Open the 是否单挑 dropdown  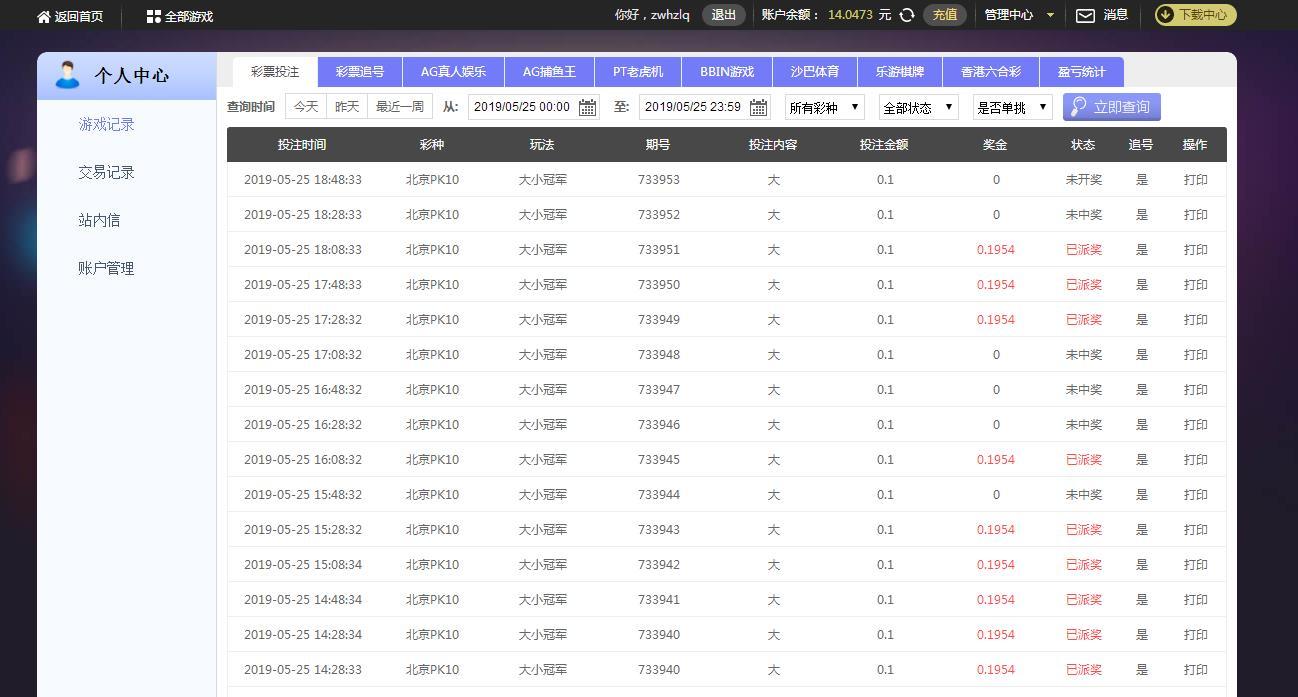(1013, 107)
